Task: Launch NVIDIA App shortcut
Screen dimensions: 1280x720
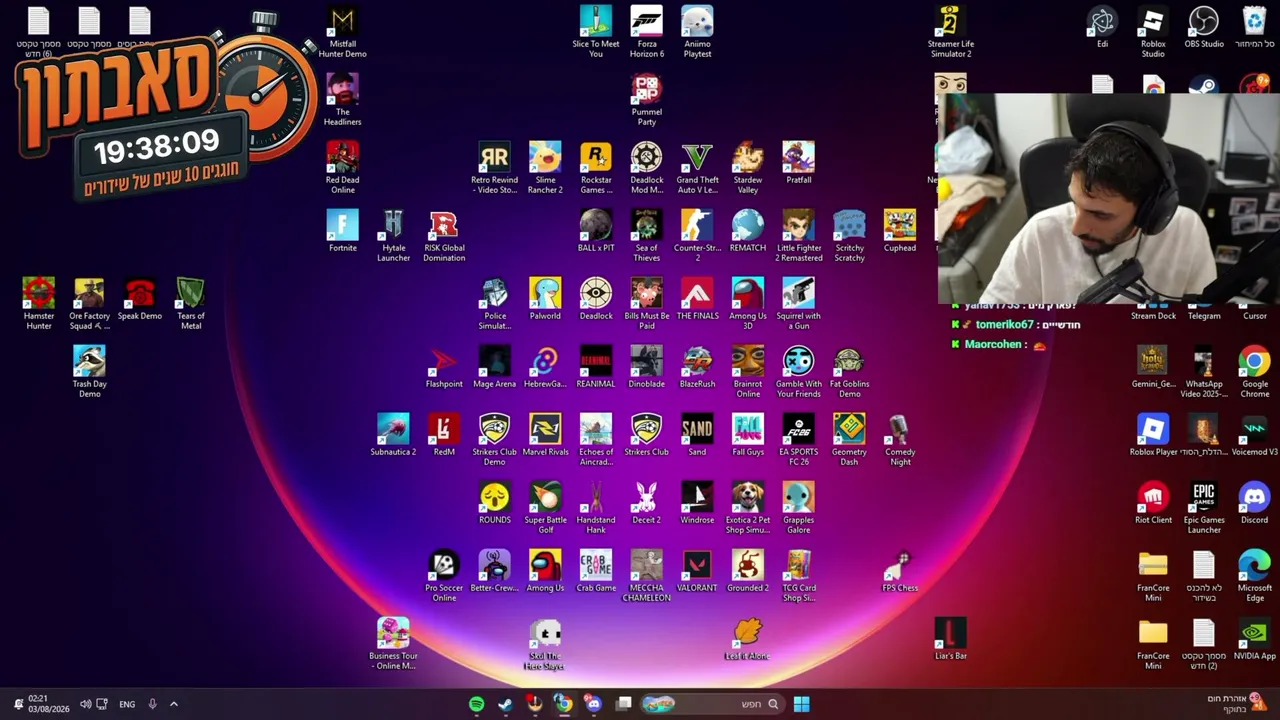Action: tap(1254, 639)
